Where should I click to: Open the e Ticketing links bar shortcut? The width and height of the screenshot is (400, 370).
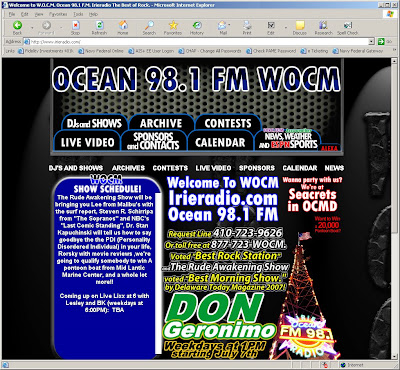click(315, 51)
